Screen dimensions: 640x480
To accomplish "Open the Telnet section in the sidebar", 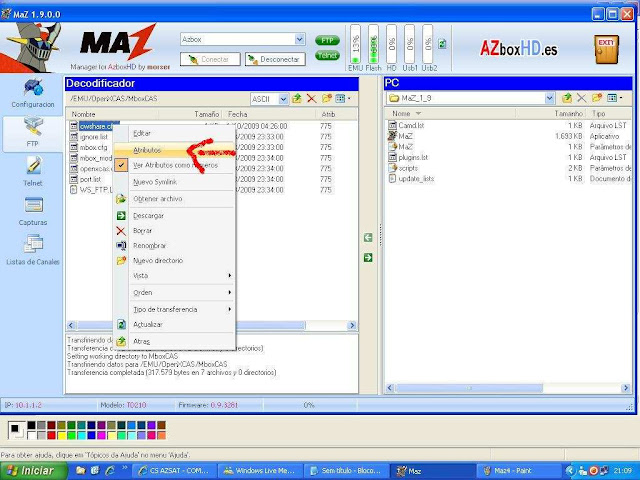I will click(33, 171).
